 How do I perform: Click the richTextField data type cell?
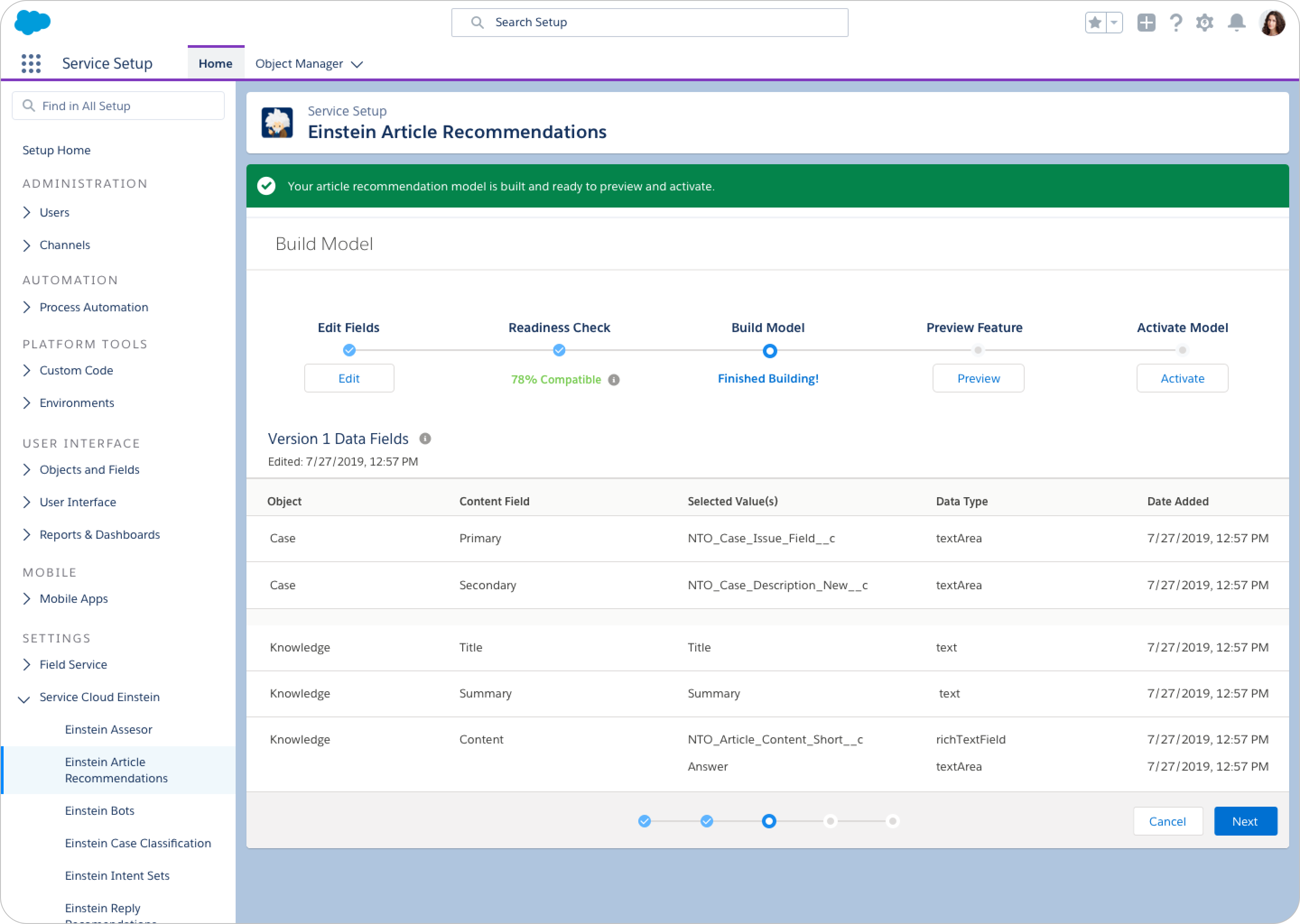click(970, 739)
